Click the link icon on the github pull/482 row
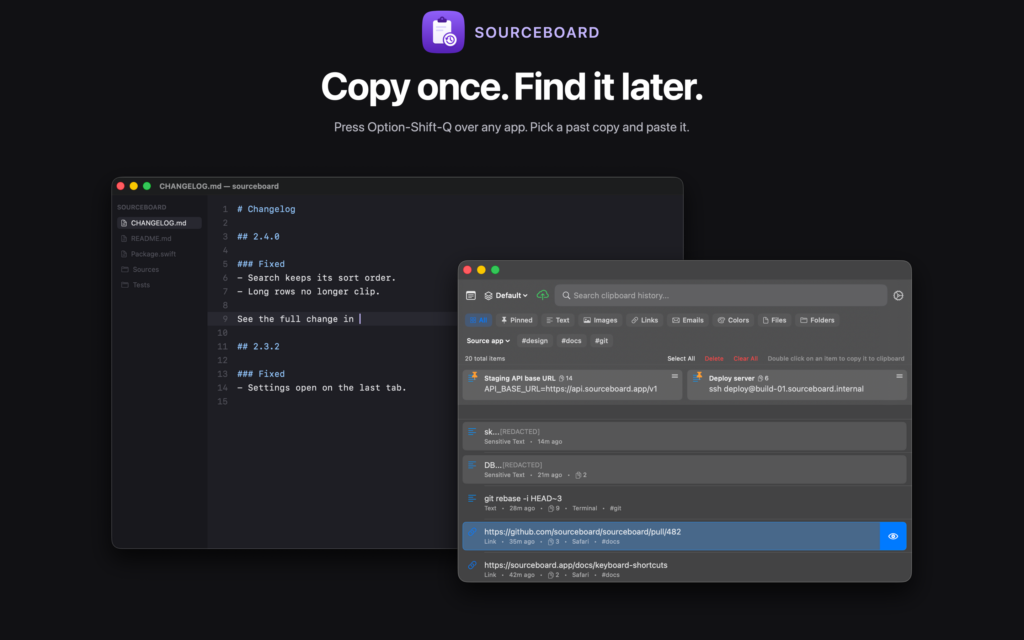Image resolution: width=1024 pixels, height=640 pixels. 472,532
